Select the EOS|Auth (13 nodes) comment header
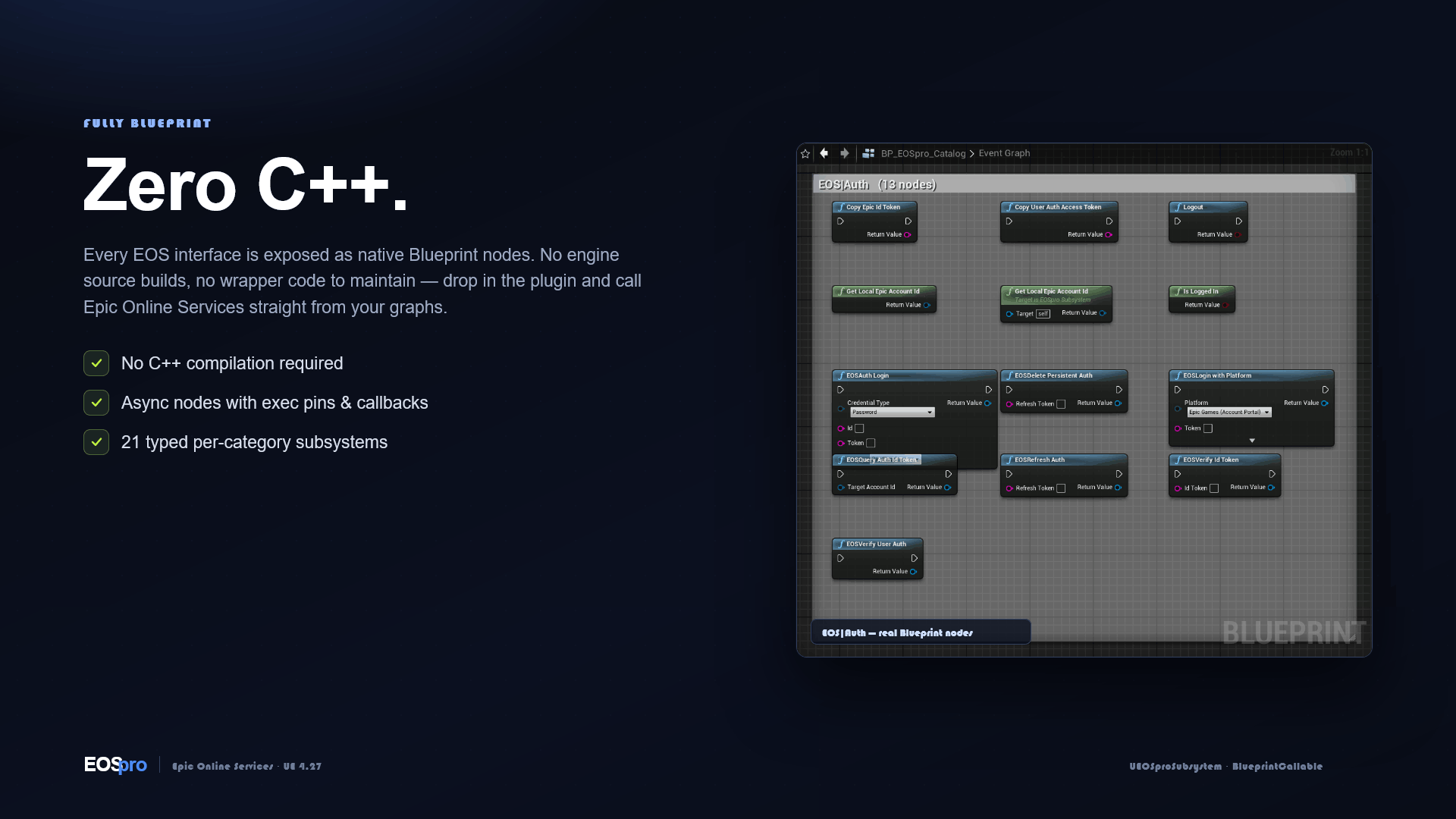Viewport: 1456px width, 819px height. 1084,184
